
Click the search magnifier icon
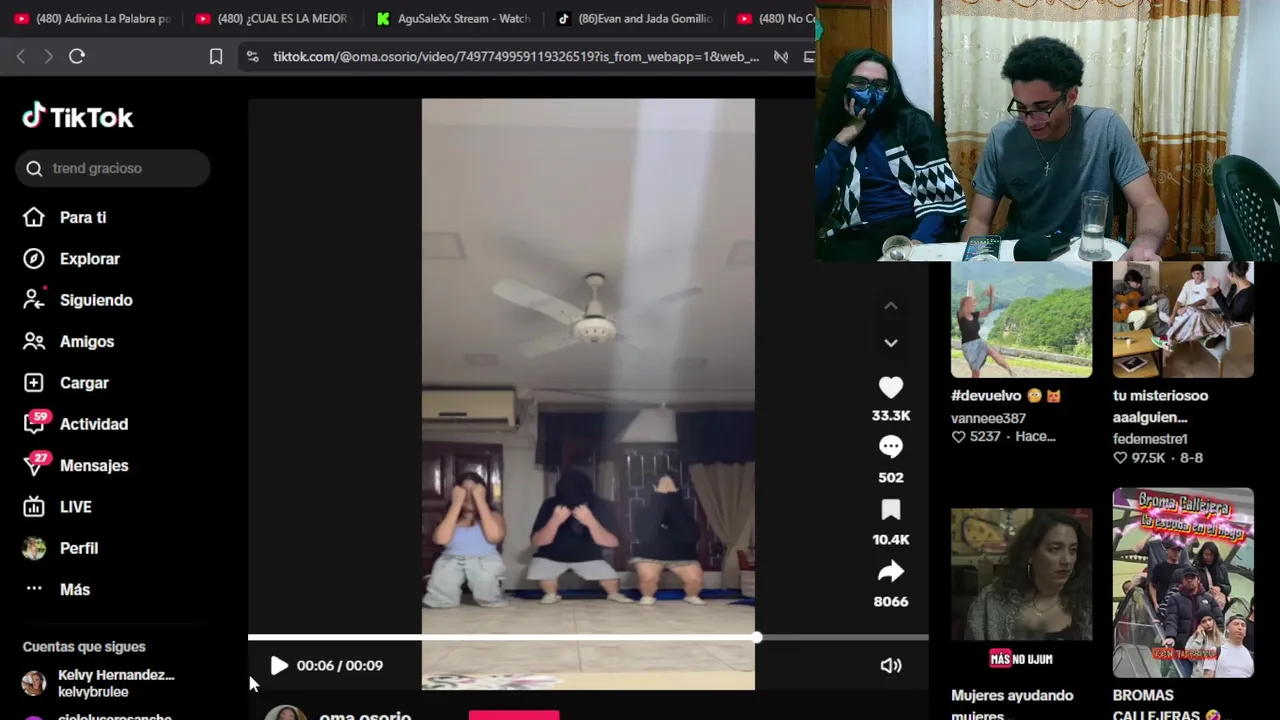coord(34,168)
